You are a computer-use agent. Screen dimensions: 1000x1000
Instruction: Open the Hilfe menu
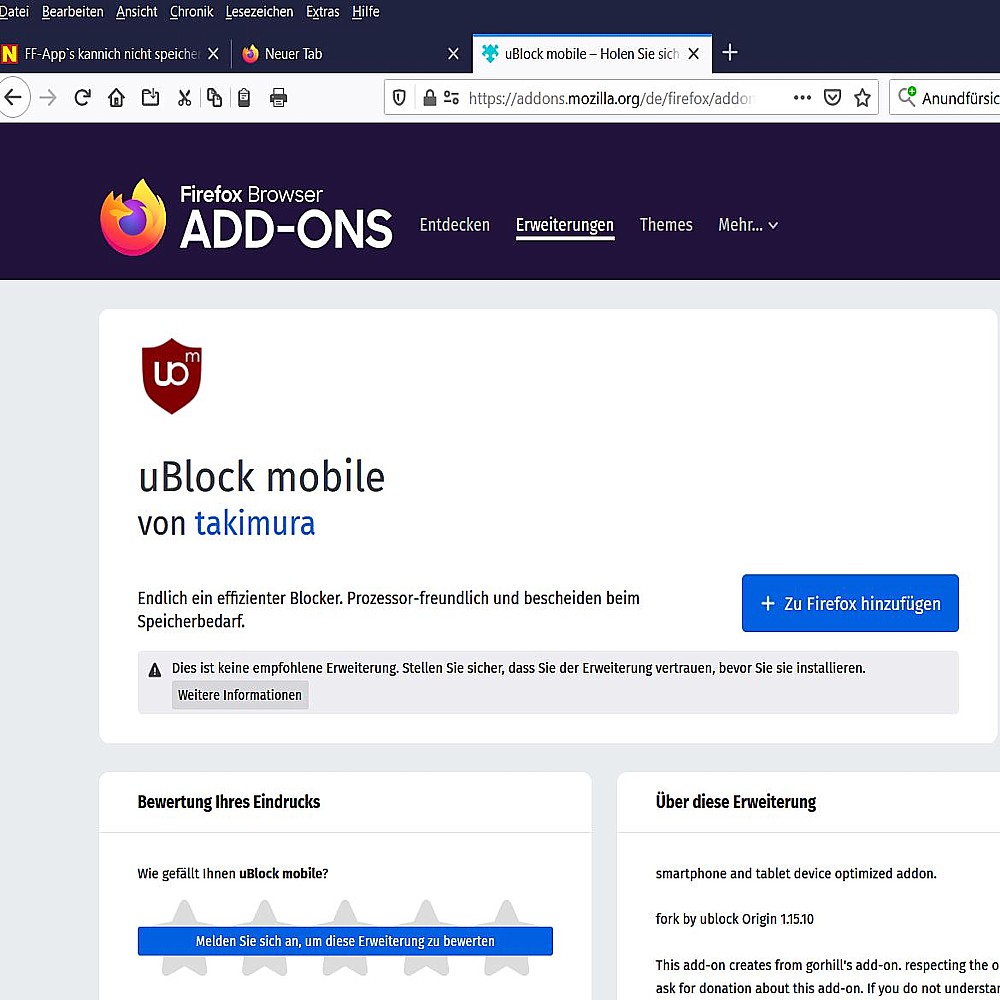click(x=365, y=11)
